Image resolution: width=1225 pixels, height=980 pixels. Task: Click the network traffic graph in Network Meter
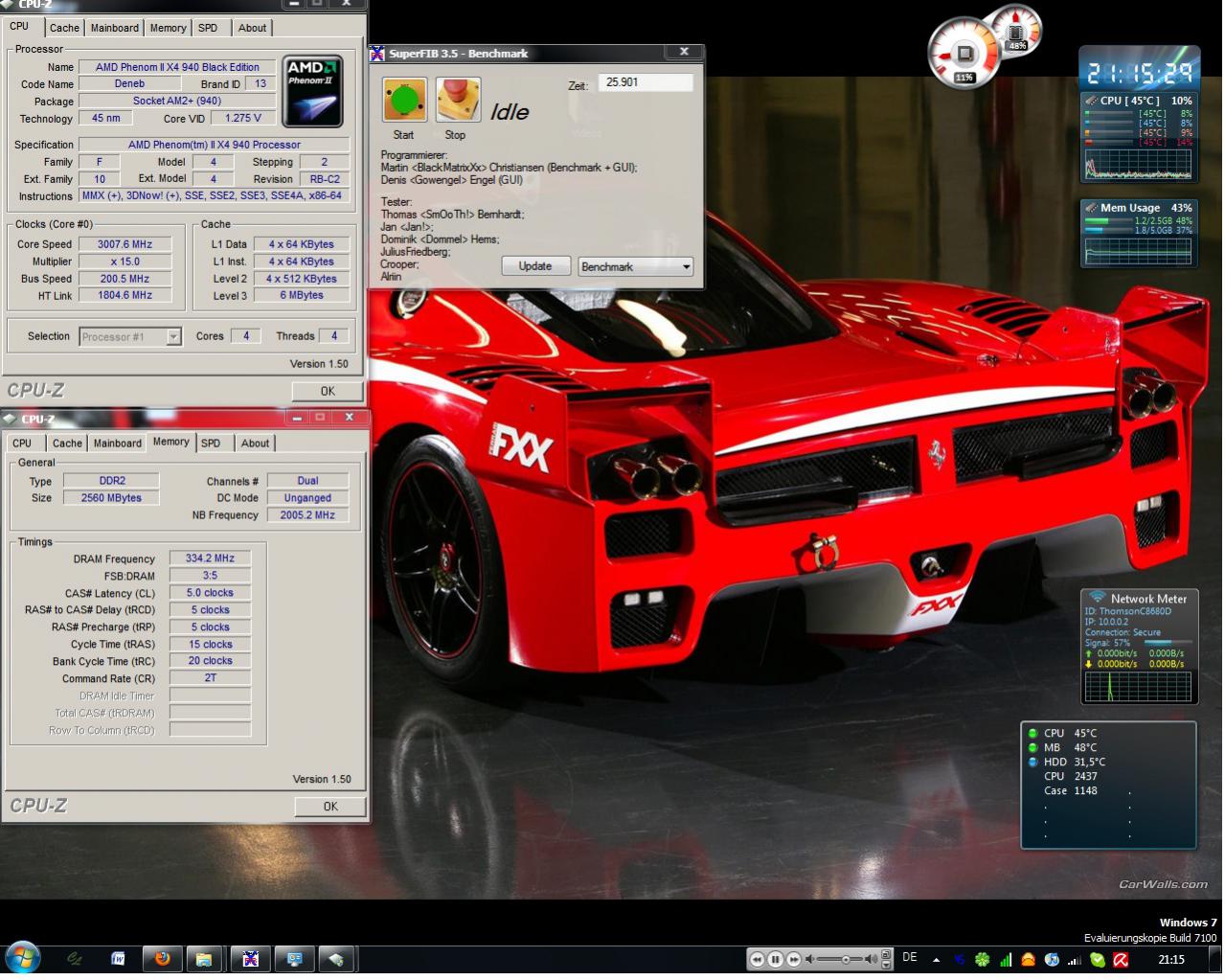coord(1138,686)
